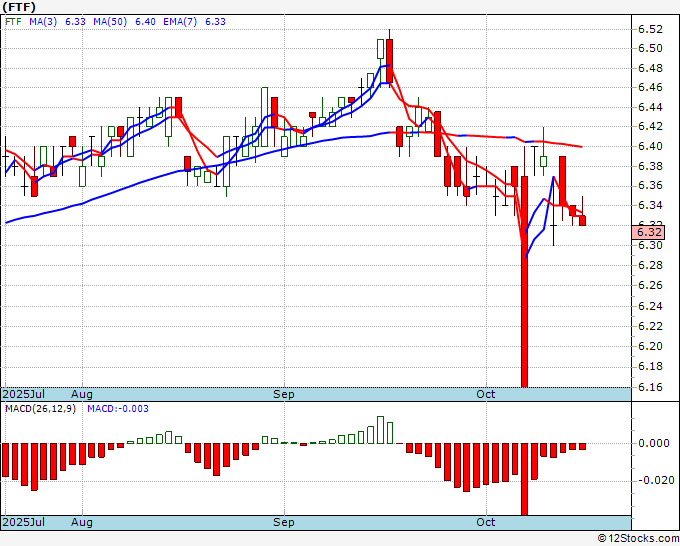Click the 6.22 price axis label
The height and width of the screenshot is (546, 680).
tap(650, 326)
